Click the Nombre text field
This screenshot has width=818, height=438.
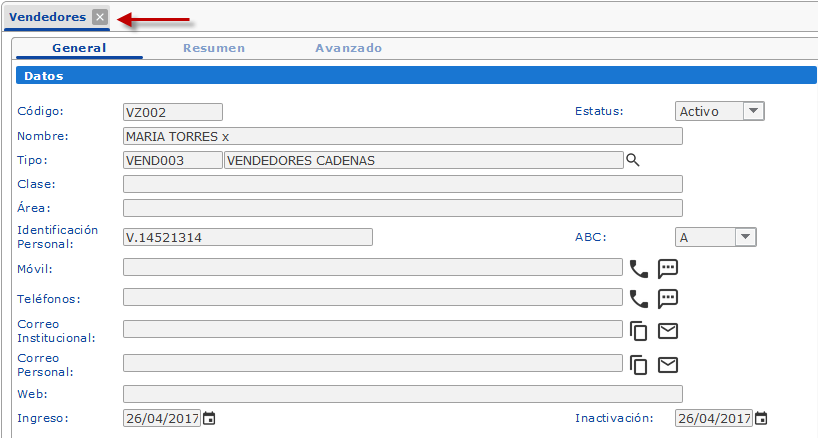pos(402,136)
